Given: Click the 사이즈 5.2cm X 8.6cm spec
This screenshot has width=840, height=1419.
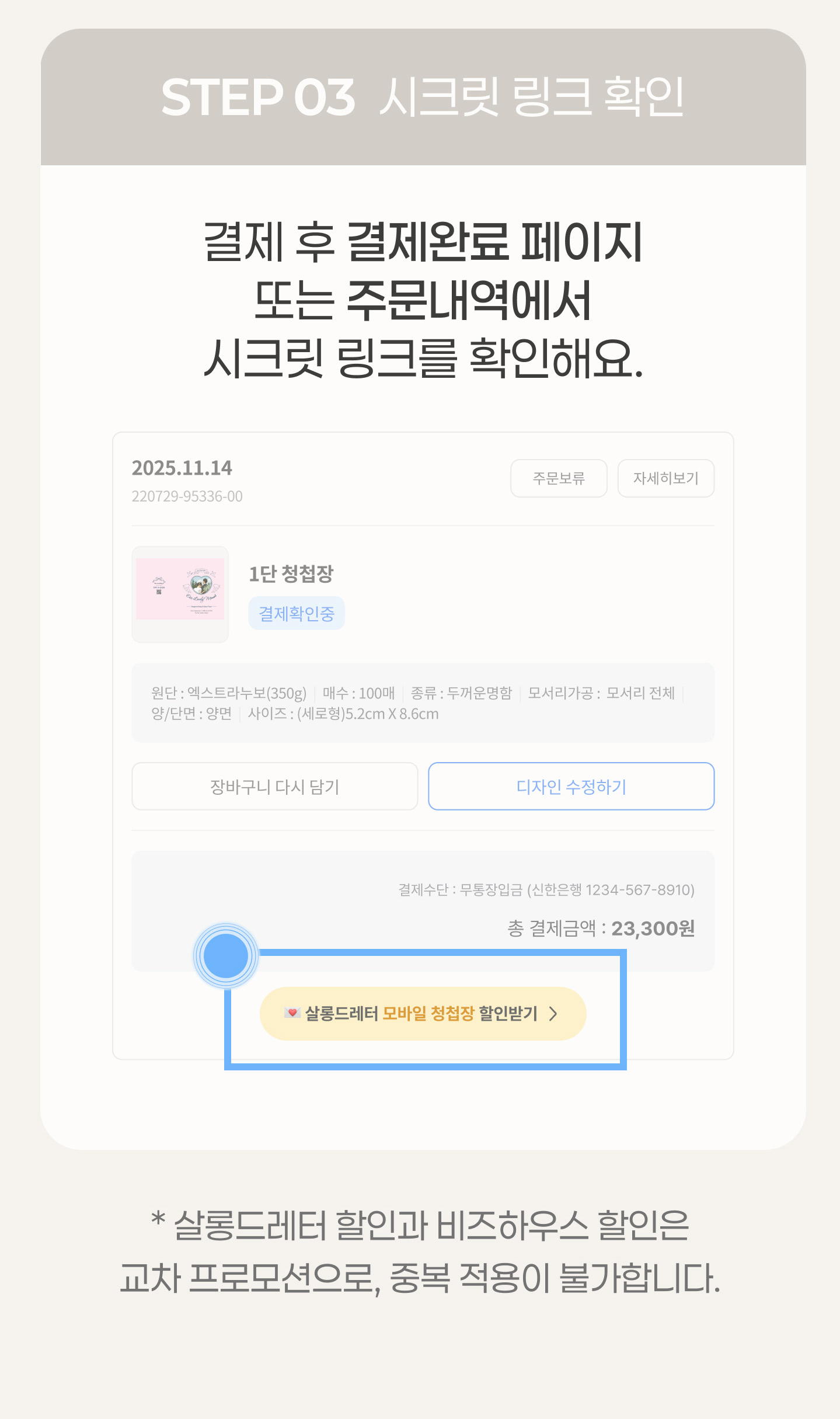Looking at the screenshot, I should point(343,714).
